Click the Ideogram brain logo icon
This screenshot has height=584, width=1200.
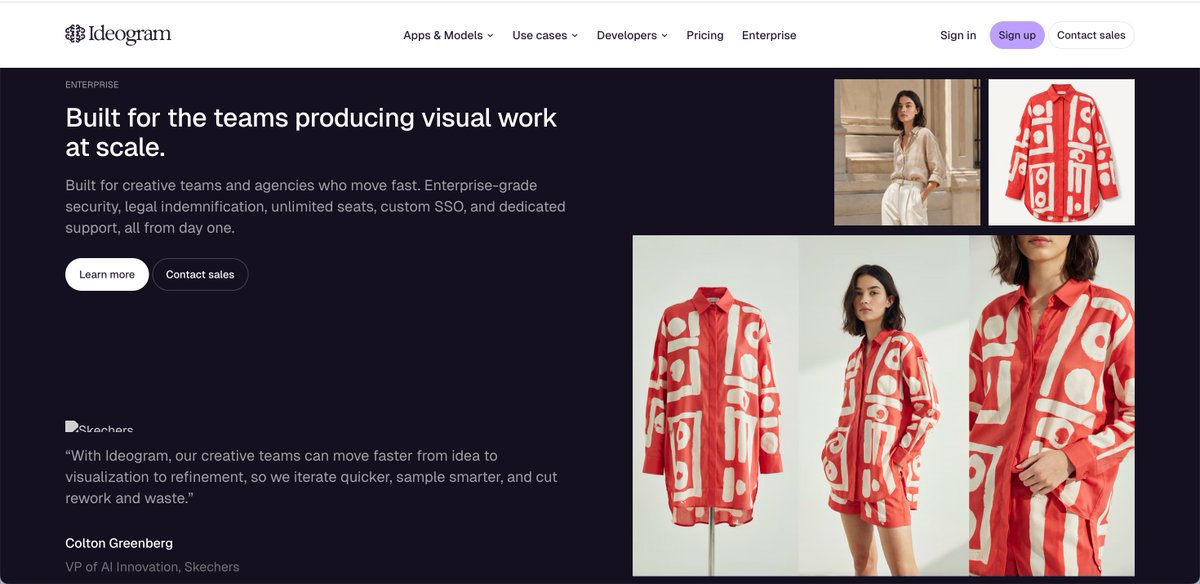coord(75,34)
